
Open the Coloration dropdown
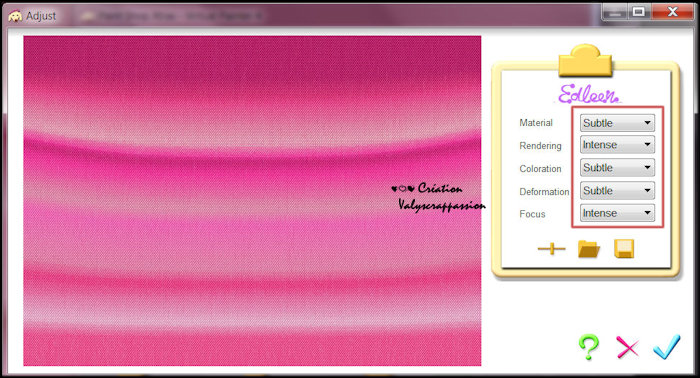coord(617,167)
